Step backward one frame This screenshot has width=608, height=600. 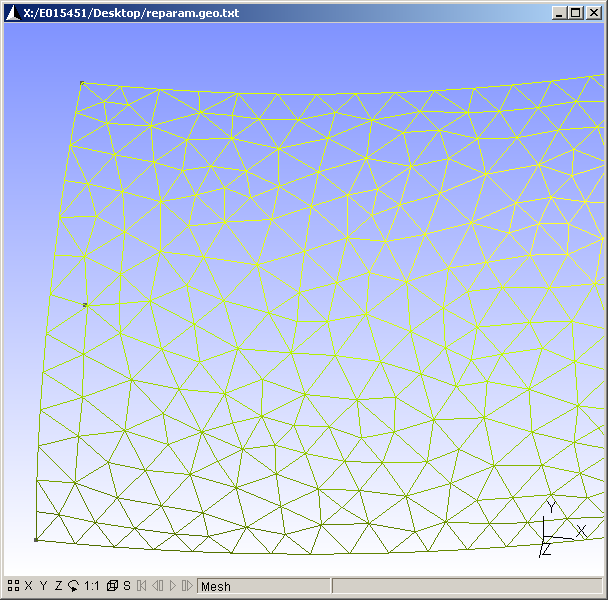click(x=157, y=586)
